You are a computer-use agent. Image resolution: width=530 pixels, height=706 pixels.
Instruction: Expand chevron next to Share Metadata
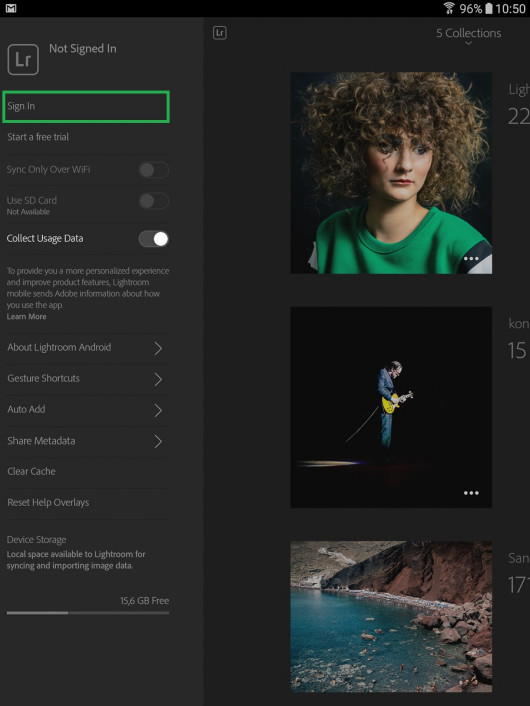[x=158, y=441]
